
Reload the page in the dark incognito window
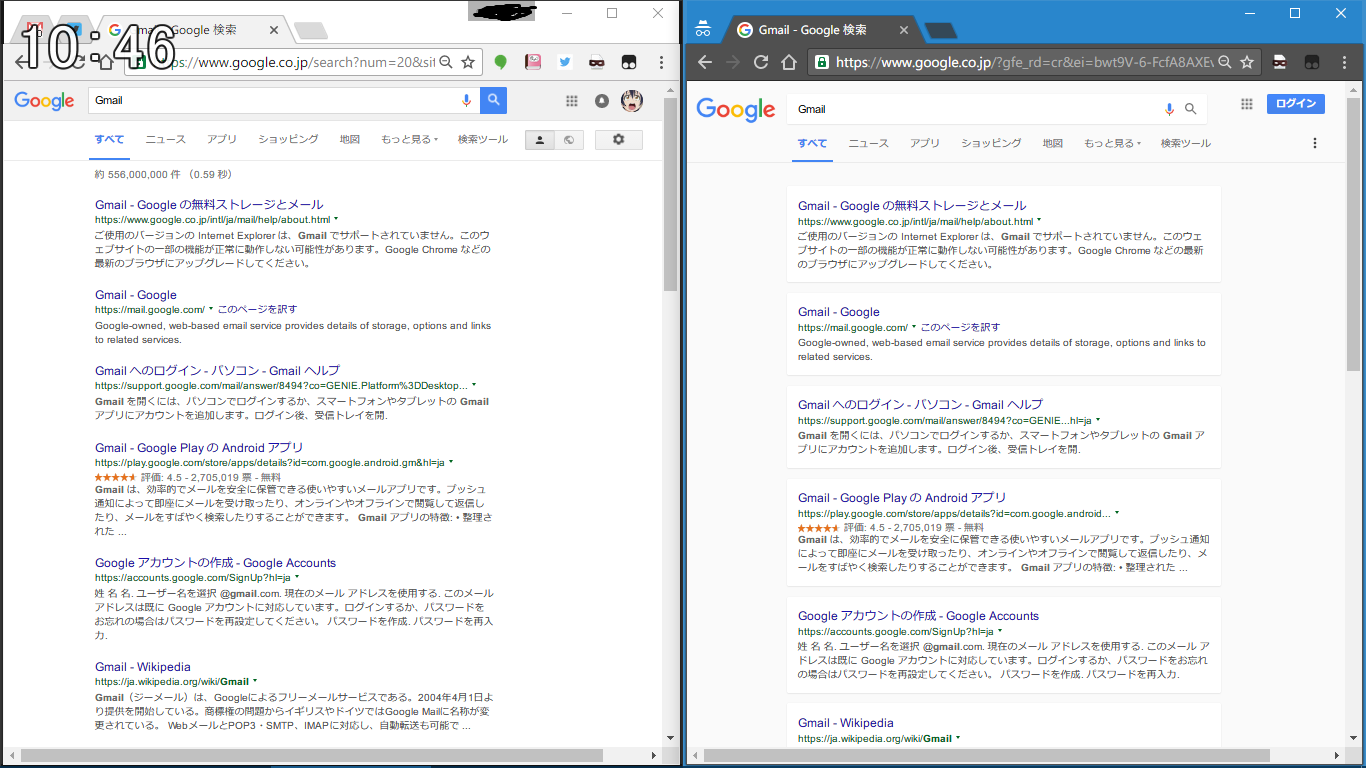point(761,62)
